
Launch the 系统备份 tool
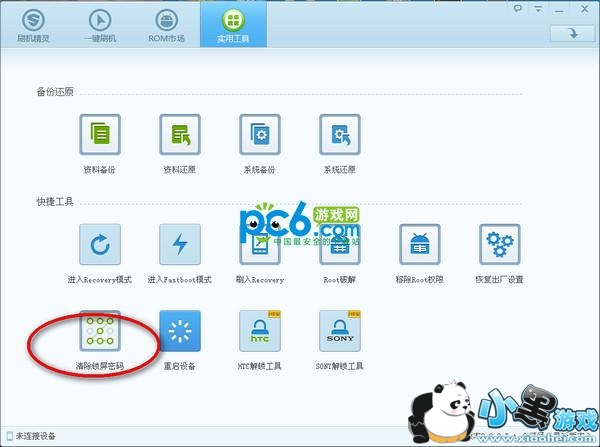pos(260,134)
